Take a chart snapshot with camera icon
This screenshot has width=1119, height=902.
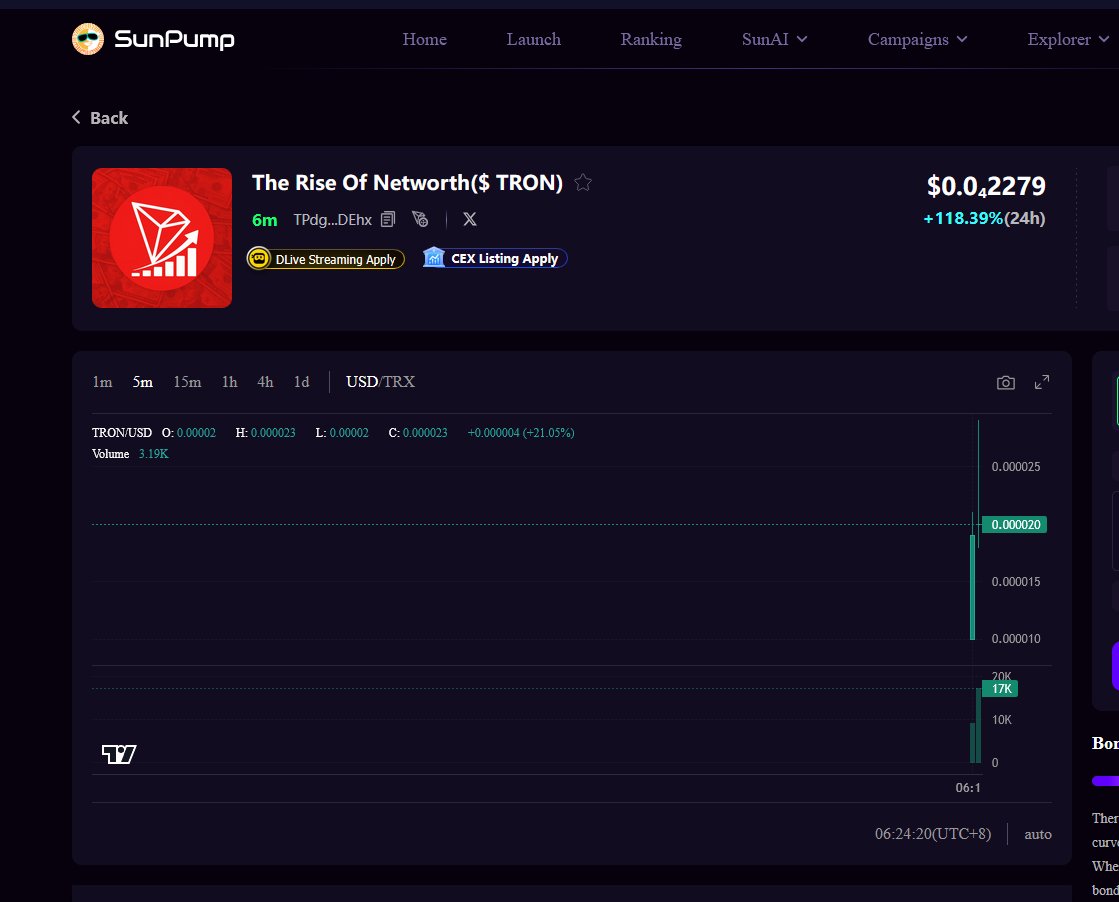tap(1006, 382)
